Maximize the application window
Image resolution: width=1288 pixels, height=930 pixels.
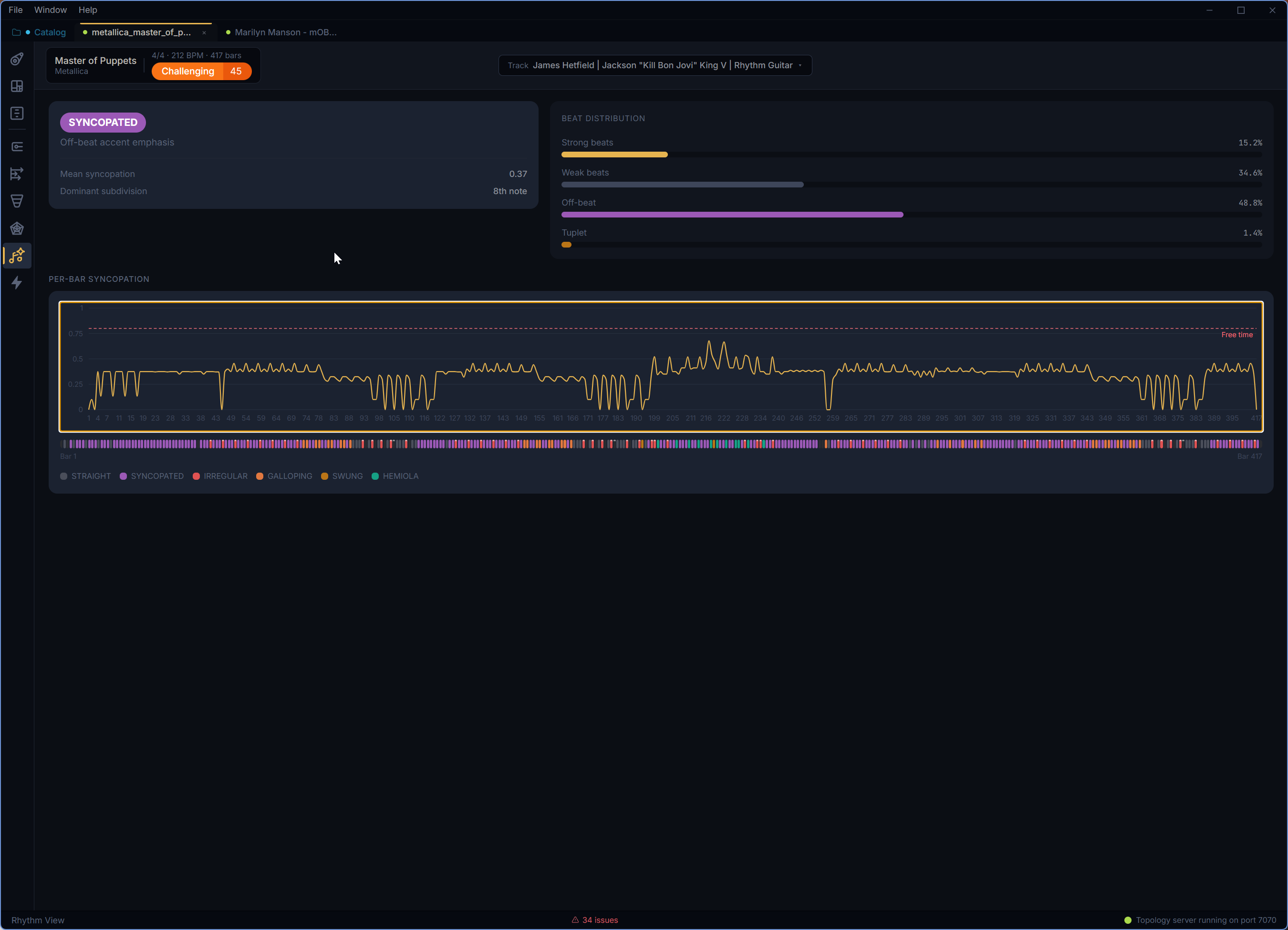tap(1241, 10)
